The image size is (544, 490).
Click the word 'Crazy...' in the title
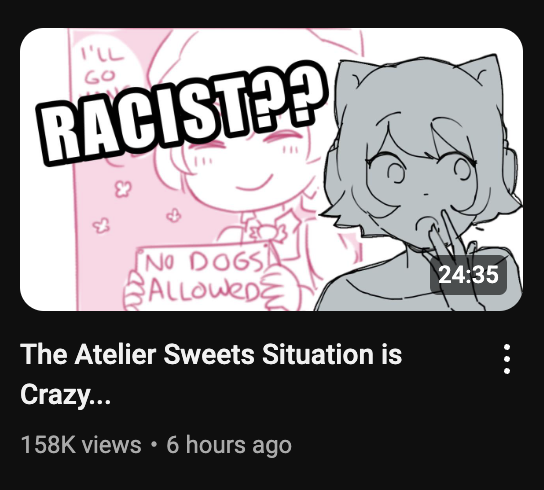tap(66, 395)
